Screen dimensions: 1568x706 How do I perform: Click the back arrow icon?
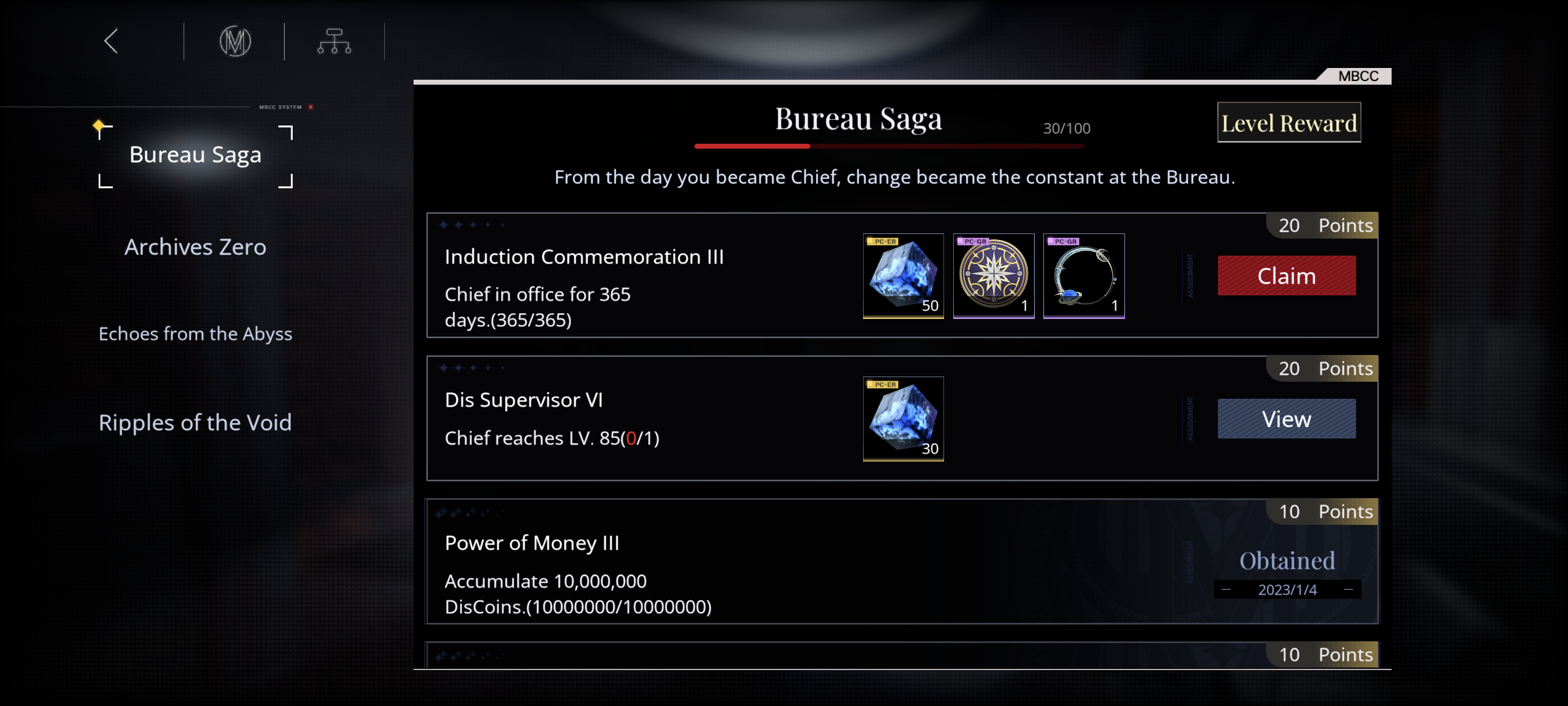click(x=111, y=41)
